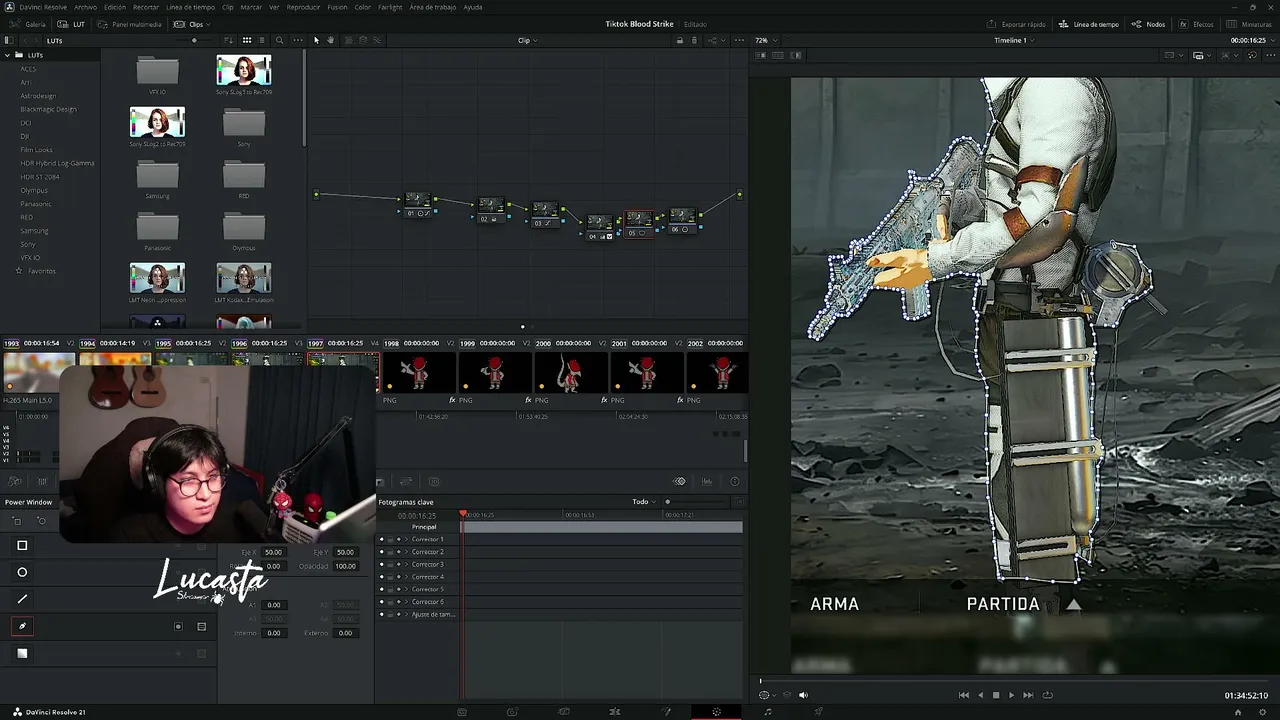Expand the Corrector 6 keyframe track
The width and height of the screenshot is (1280, 720).
tap(406, 602)
